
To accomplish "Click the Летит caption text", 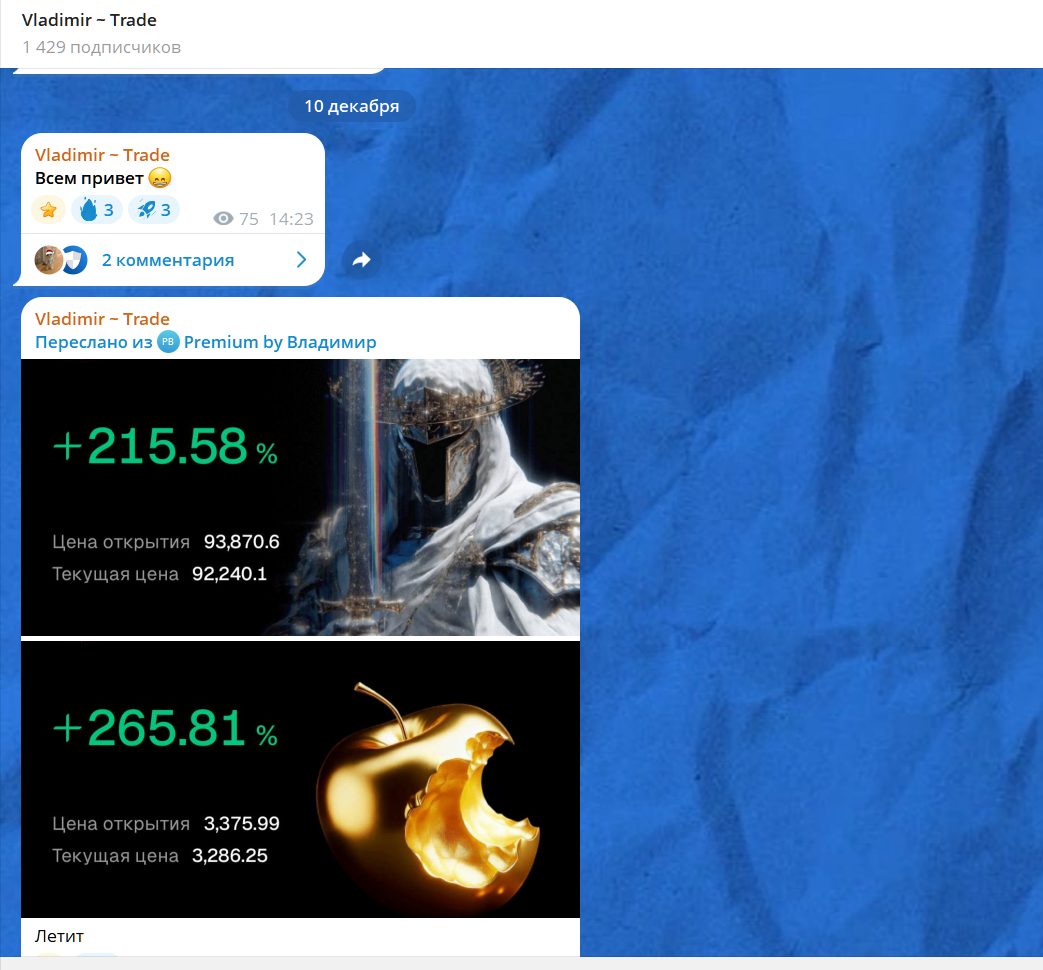I will (x=59, y=936).
